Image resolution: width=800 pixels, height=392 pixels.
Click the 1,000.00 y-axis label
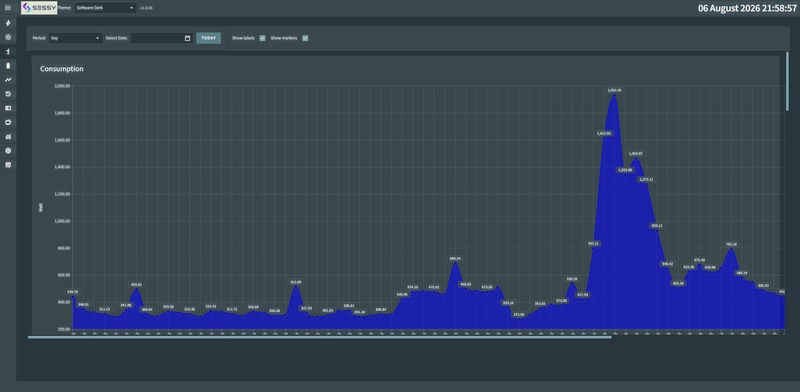tap(62, 222)
